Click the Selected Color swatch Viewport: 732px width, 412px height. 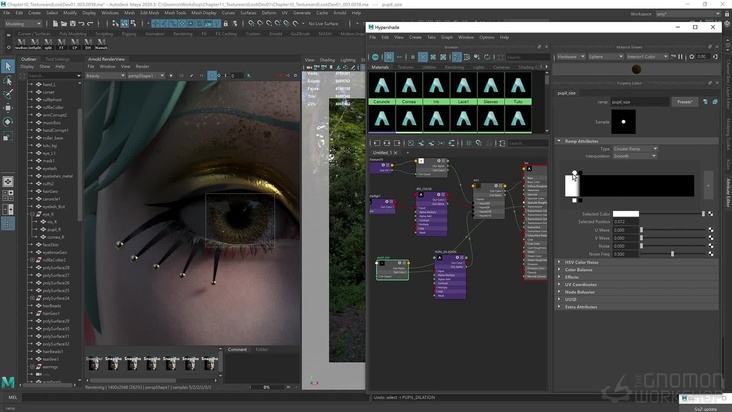tap(626, 213)
